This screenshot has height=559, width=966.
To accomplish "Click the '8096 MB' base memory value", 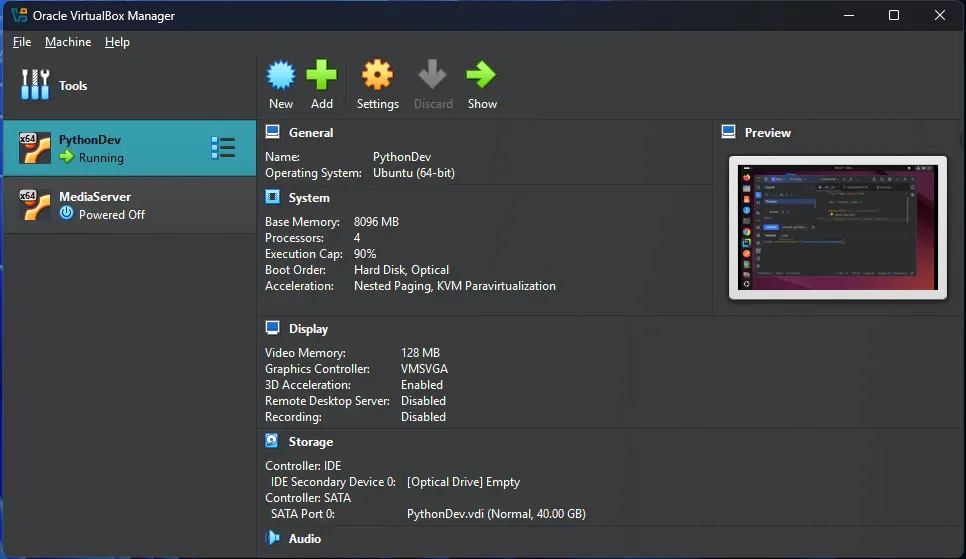I will tap(376, 222).
